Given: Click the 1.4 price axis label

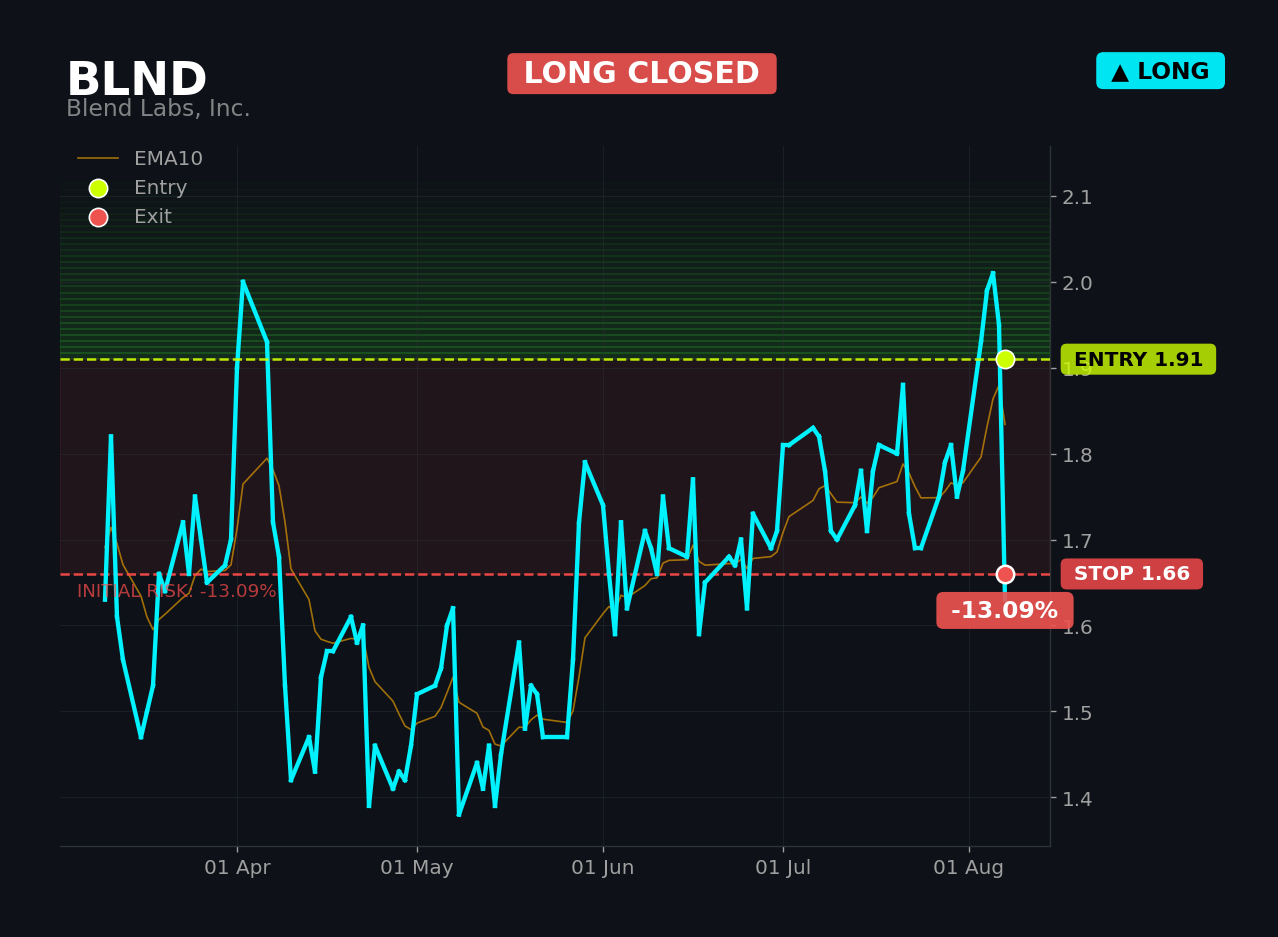Looking at the screenshot, I should [x=1077, y=799].
